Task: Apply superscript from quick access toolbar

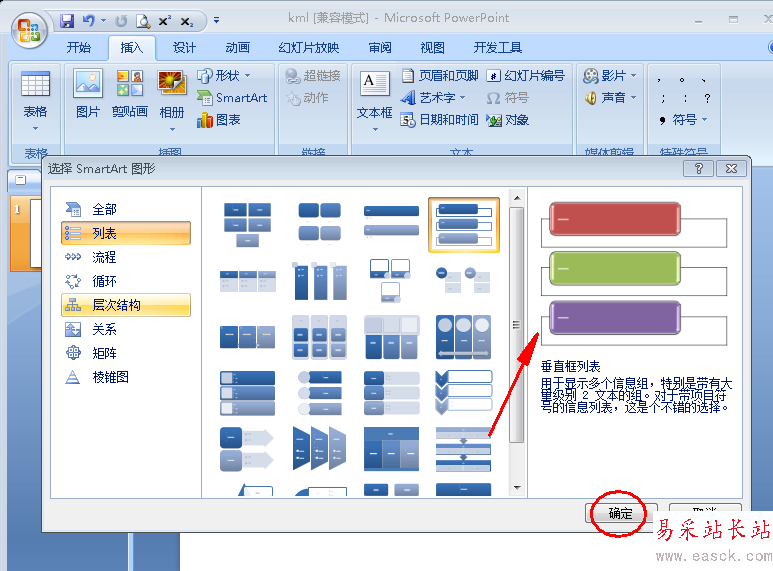Action: [165, 21]
